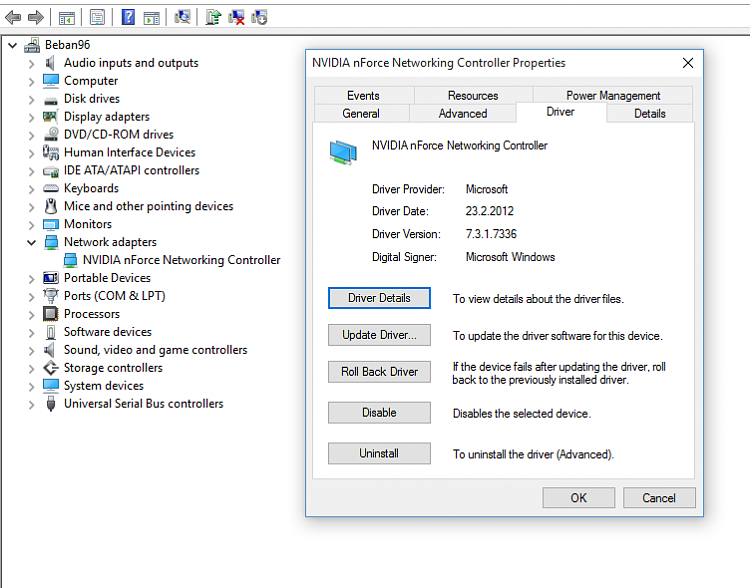Select the Driver tab
Viewport: 750px width, 588px height.
[x=561, y=112]
